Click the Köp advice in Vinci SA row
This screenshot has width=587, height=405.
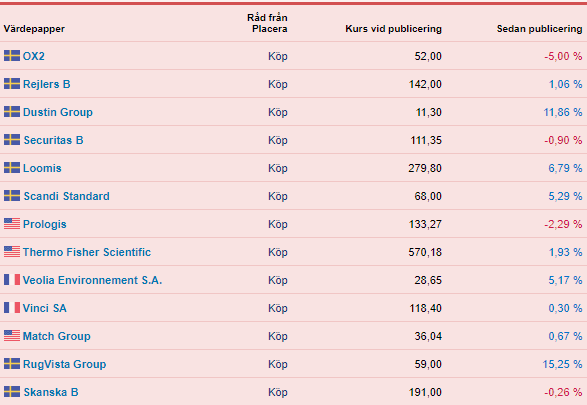coord(278,309)
